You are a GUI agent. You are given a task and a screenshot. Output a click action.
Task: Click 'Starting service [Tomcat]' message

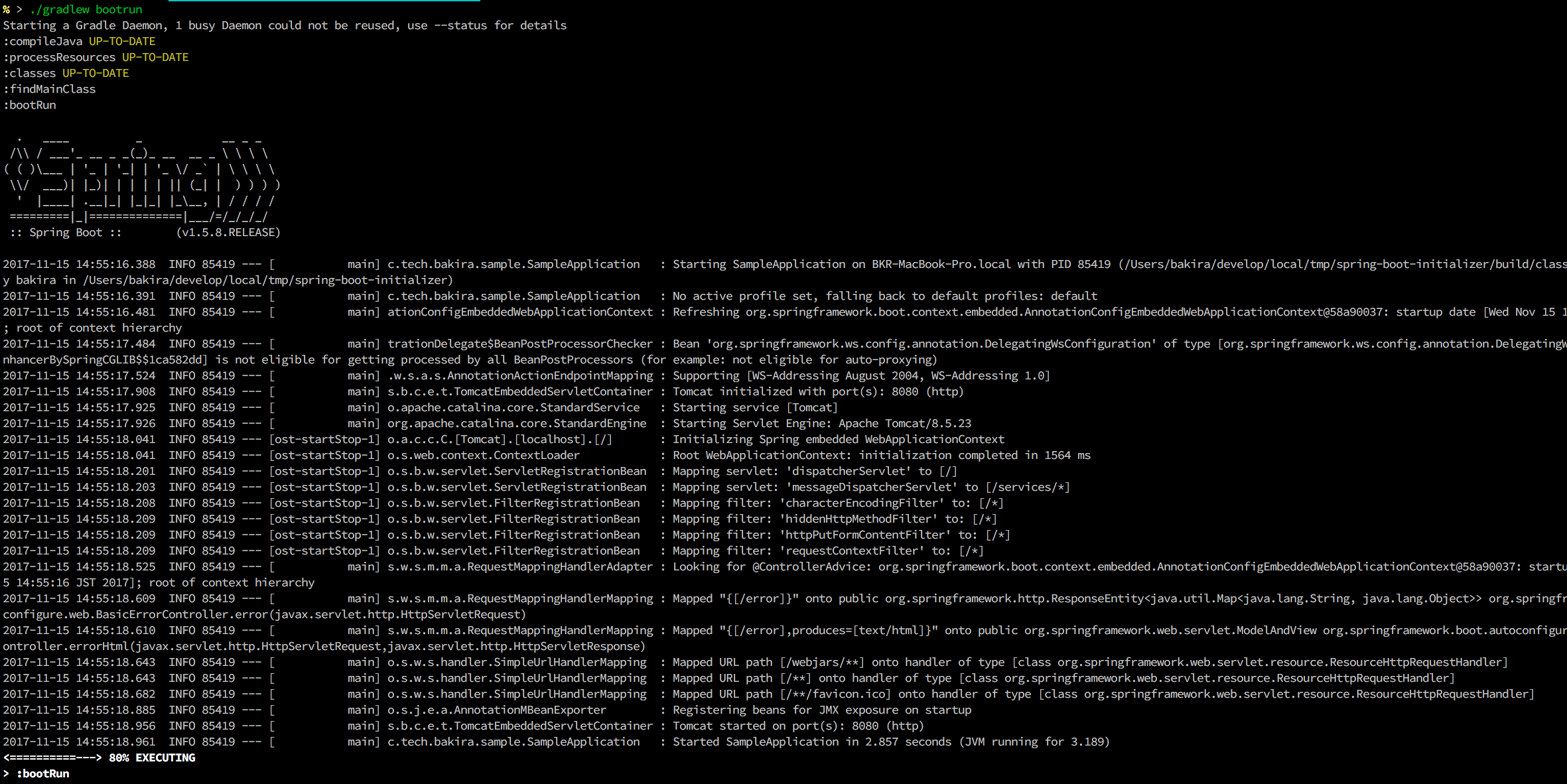755,407
